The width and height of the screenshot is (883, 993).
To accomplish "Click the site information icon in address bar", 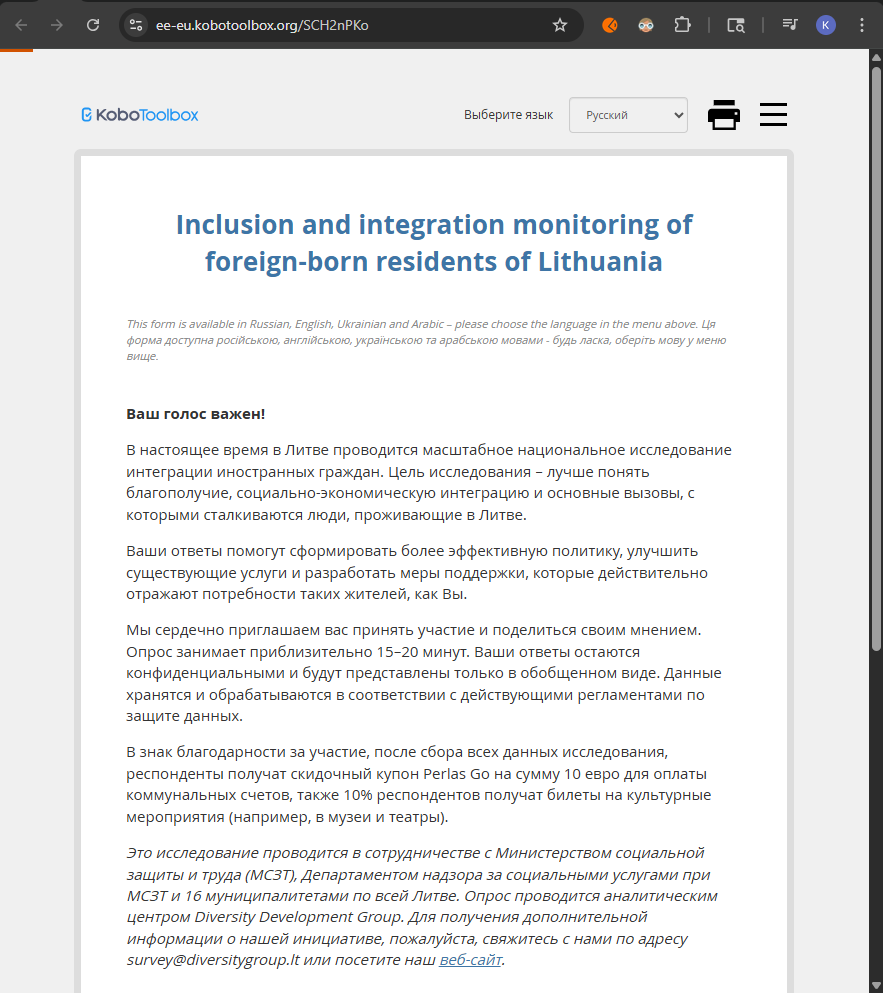I will (x=137, y=25).
